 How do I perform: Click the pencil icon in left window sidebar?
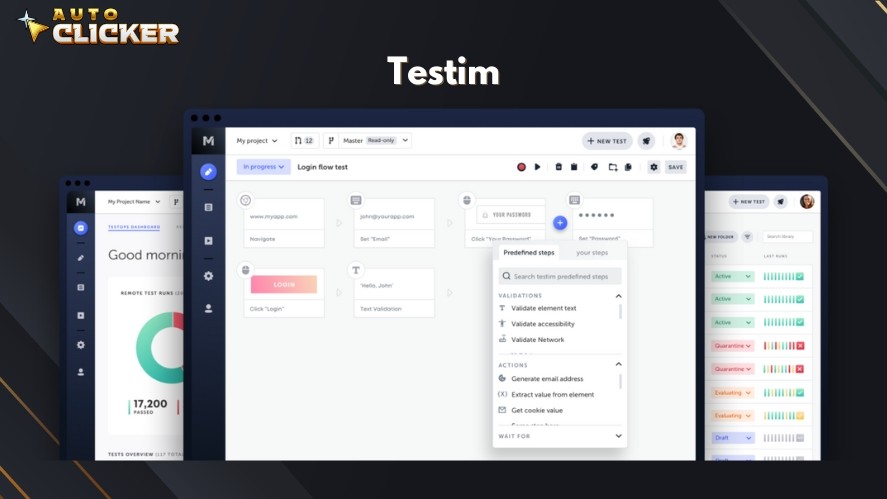[x=81, y=258]
